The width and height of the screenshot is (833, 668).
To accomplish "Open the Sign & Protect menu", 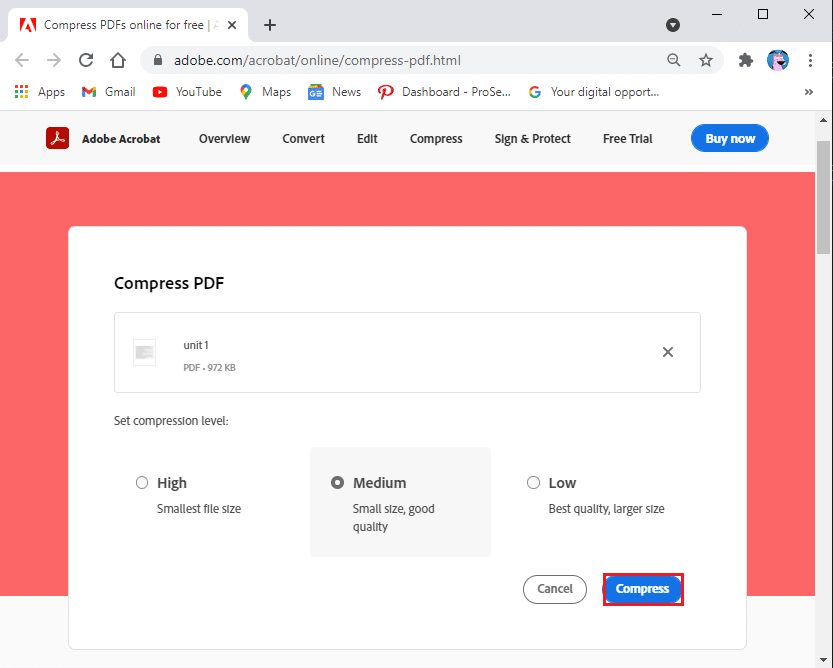I will [x=532, y=139].
